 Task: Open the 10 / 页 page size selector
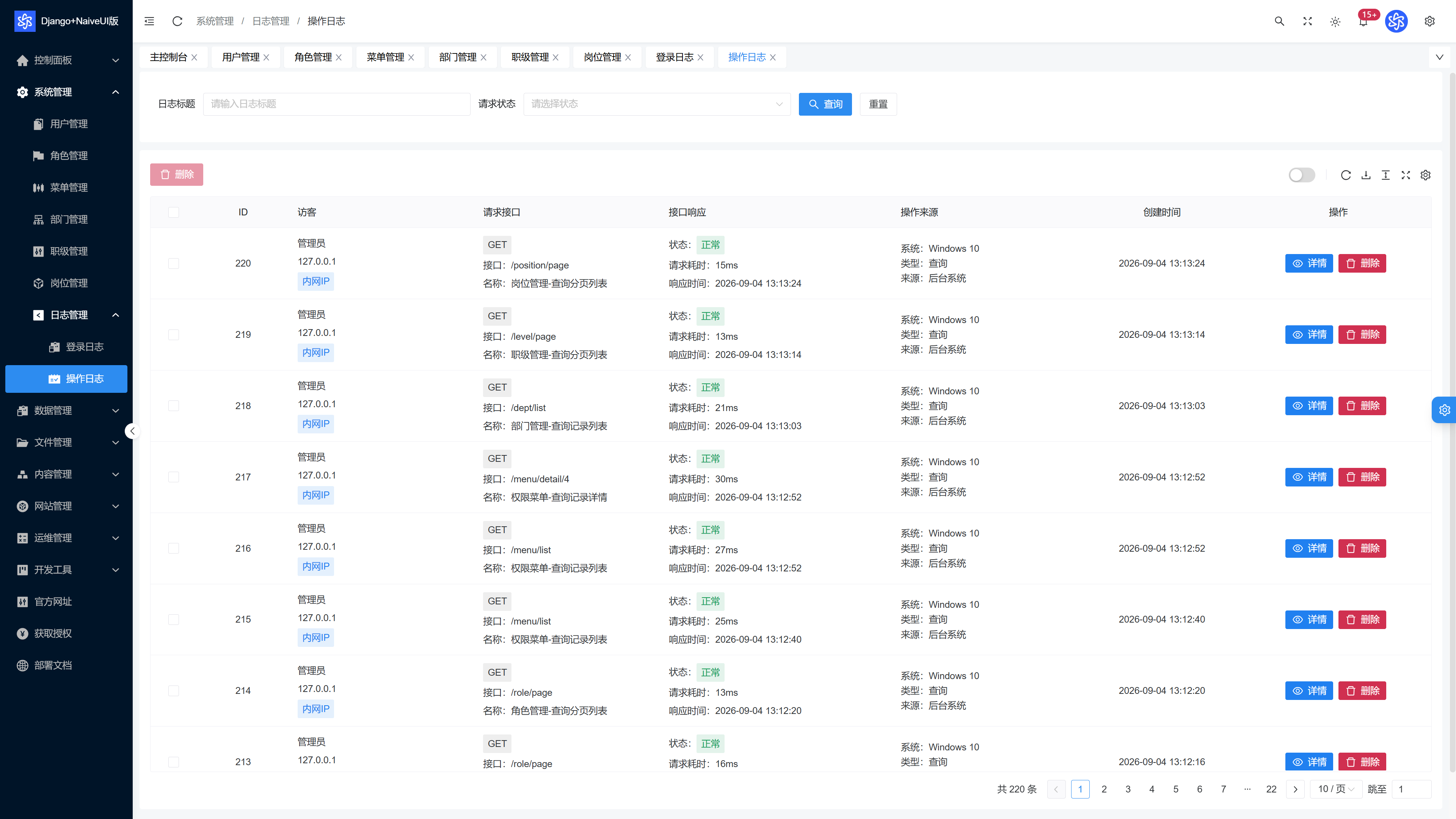1335,789
